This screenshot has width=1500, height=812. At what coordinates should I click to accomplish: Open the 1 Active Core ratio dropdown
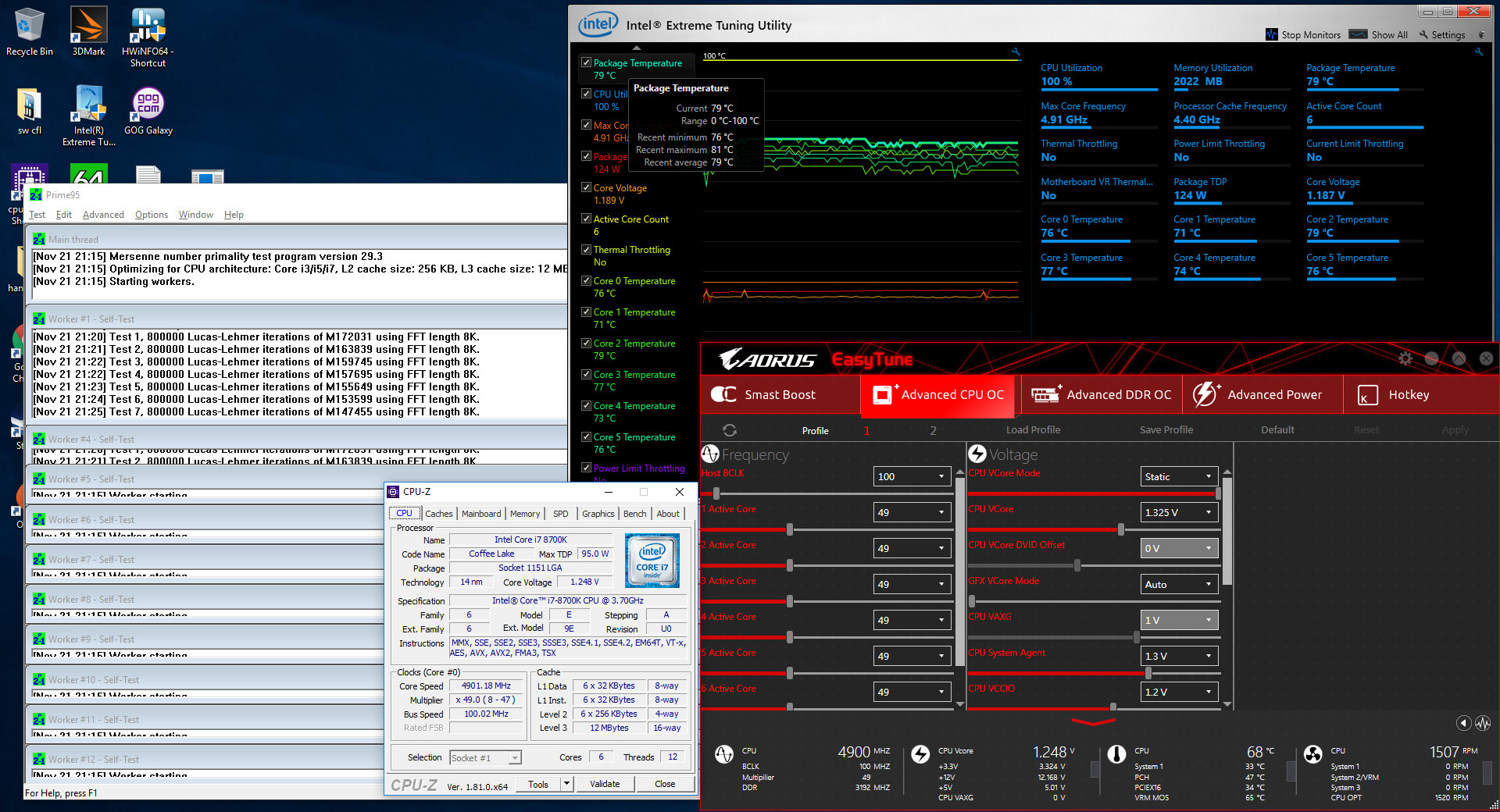pyautogui.click(x=912, y=512)
